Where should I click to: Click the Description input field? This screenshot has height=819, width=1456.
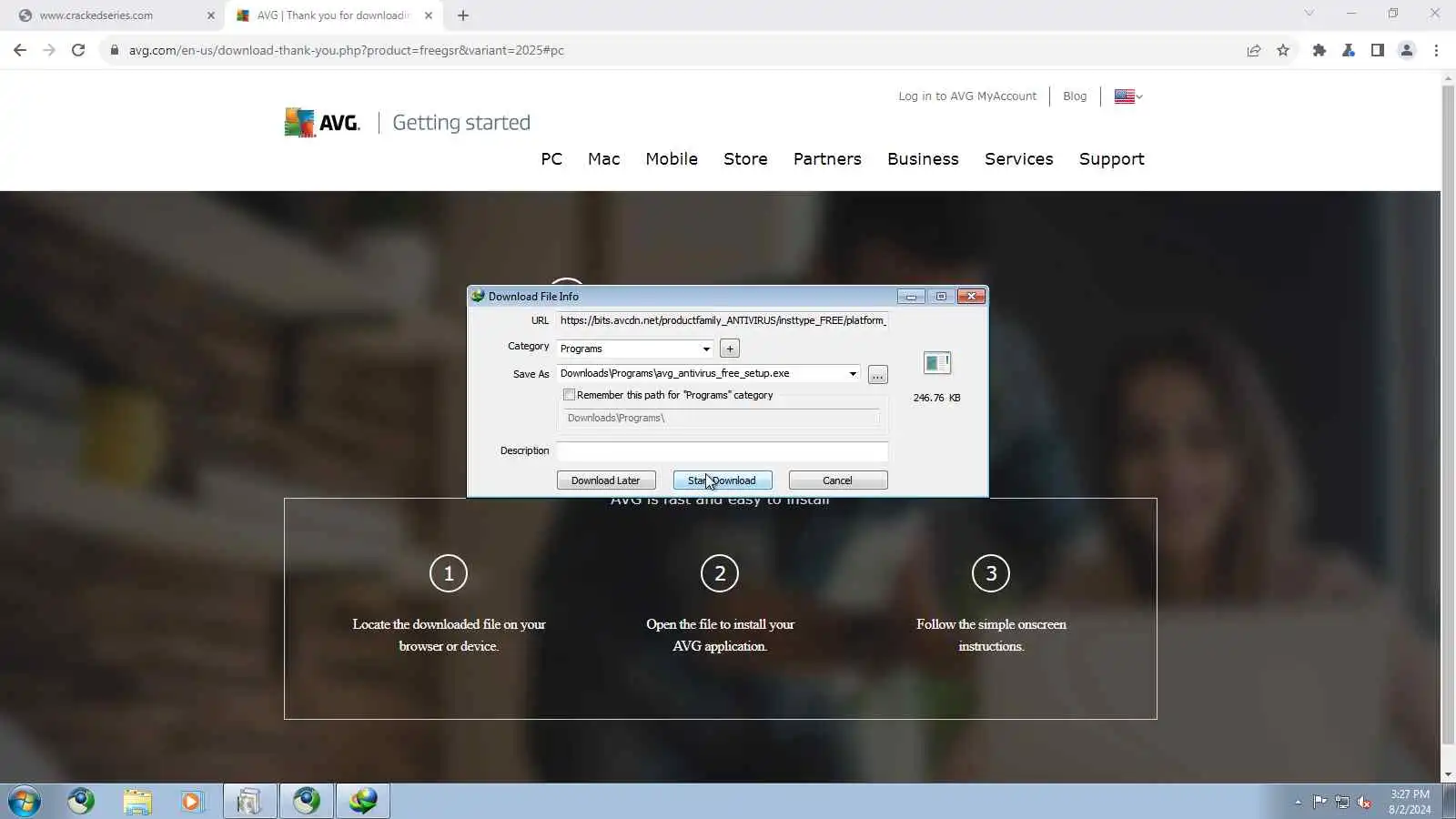[x=723, y=451]
